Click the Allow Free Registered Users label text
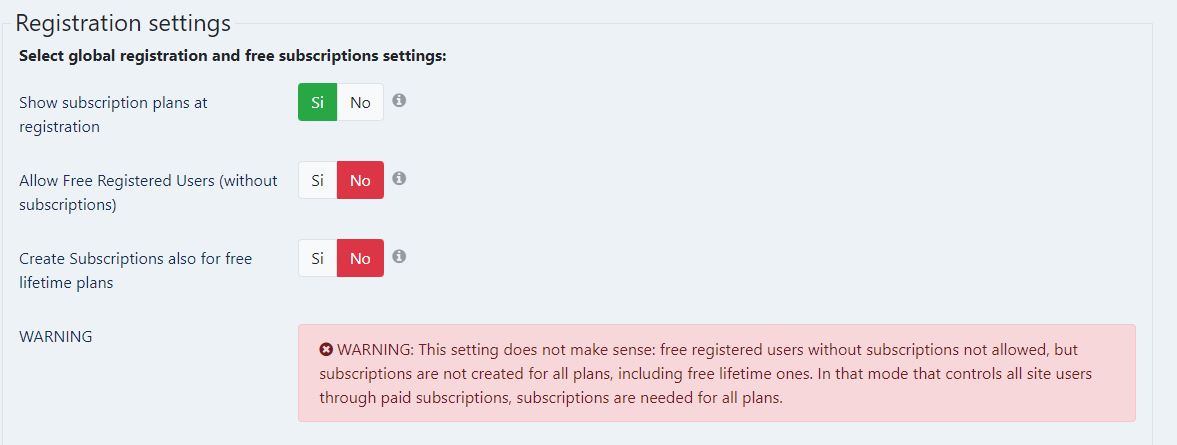Viewport: 1177px width, 445px height. tap(148, 192)
